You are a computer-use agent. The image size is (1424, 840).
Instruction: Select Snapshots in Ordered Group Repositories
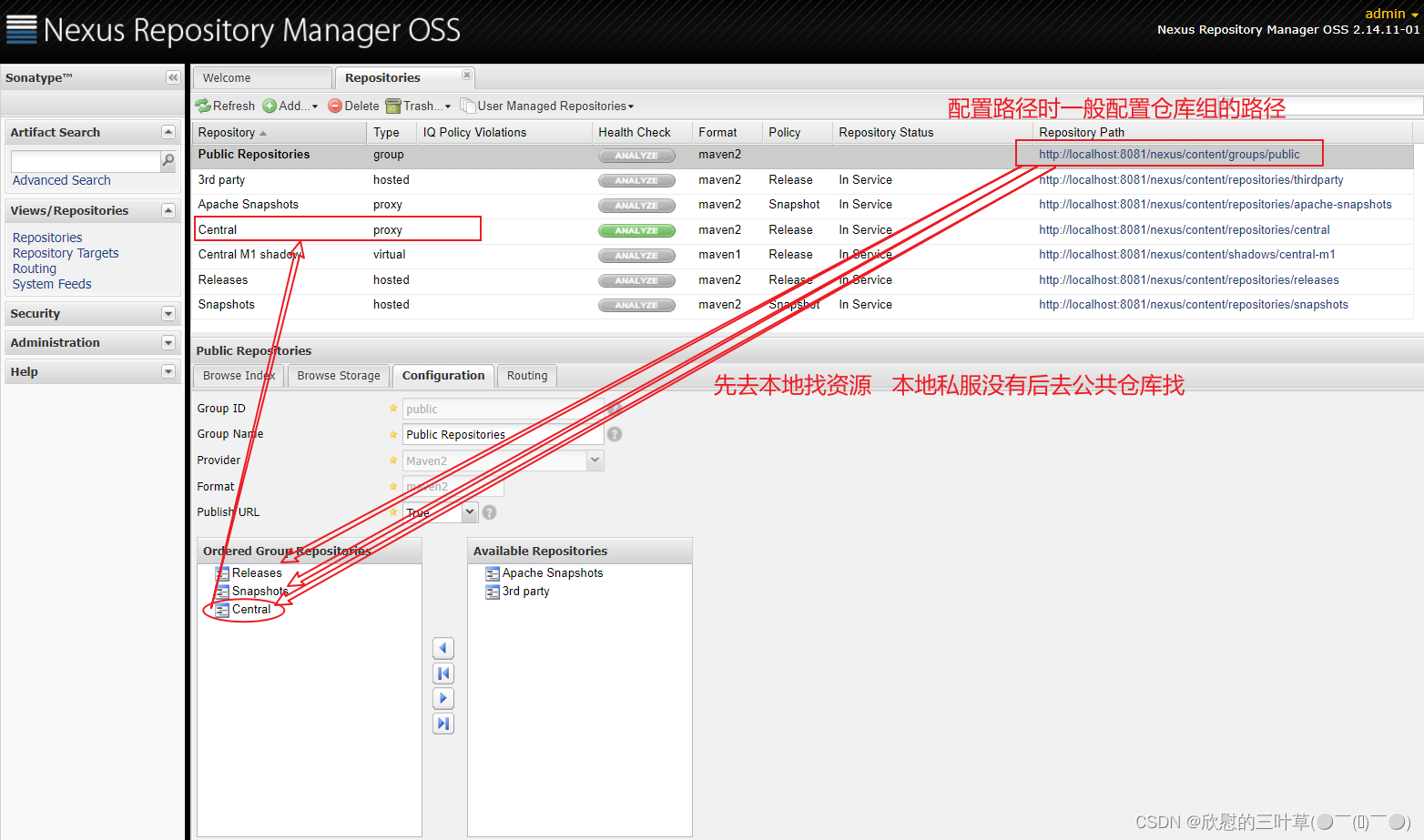pyautogui.click(x=251, y=592)
